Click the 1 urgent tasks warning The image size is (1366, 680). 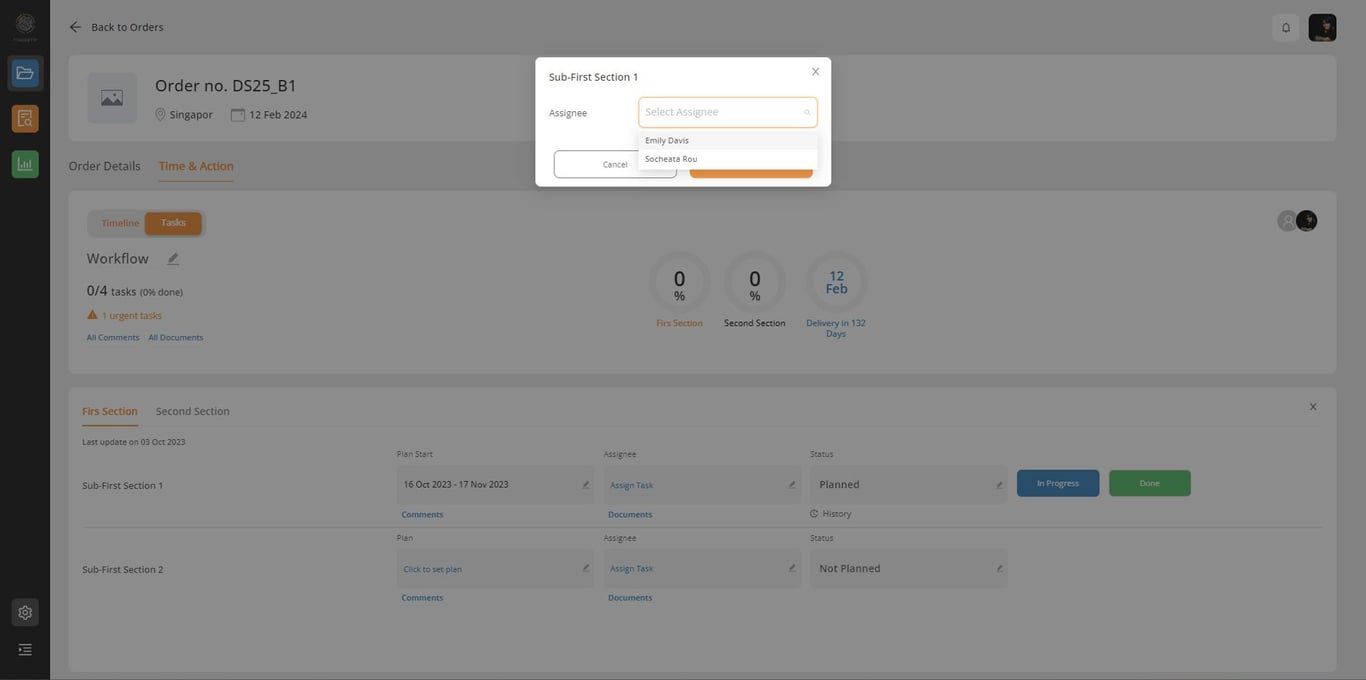[x=124, y=315]
